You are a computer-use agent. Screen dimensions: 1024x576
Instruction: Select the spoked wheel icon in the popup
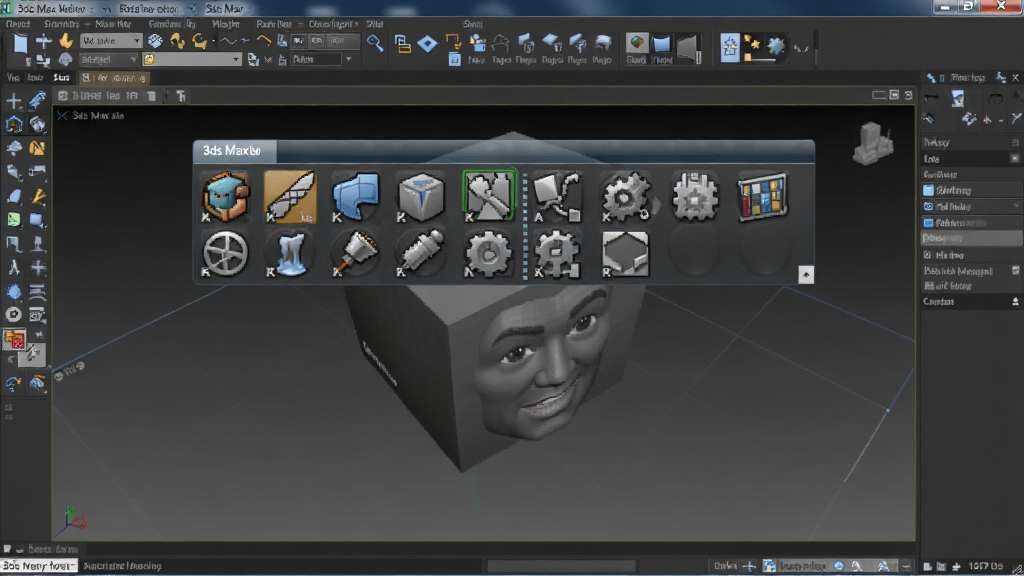(225, 253)
